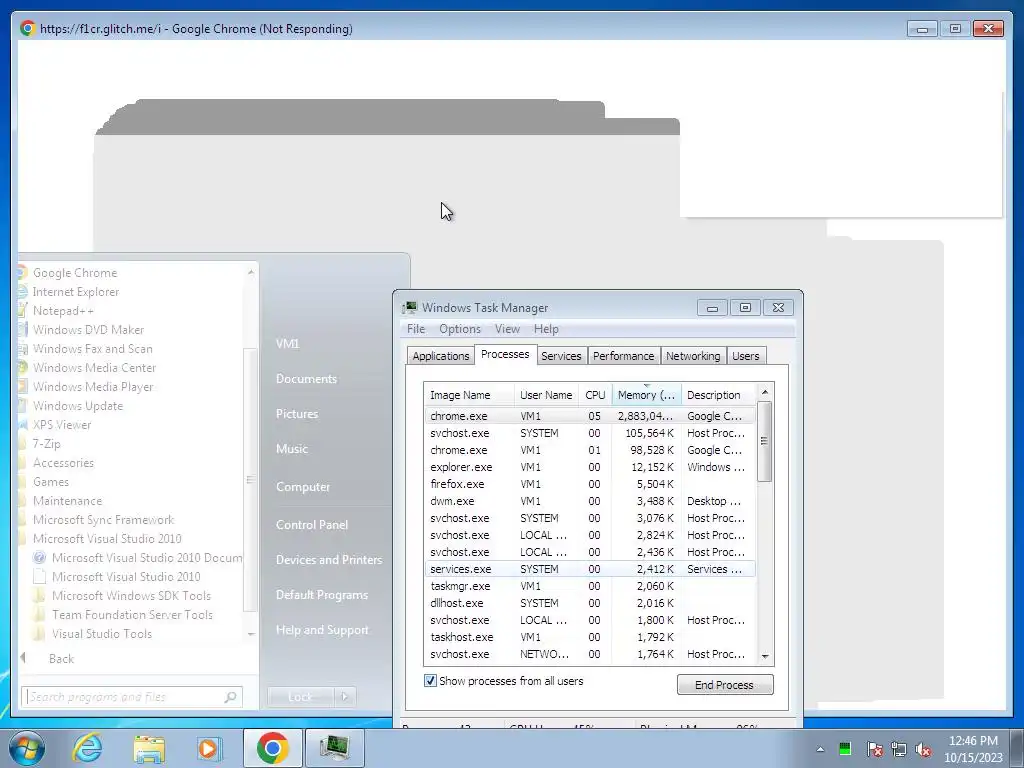Expand Team Foundation Server Tools folder
This screenshot has width=1024, height=768.
point(132,614)
